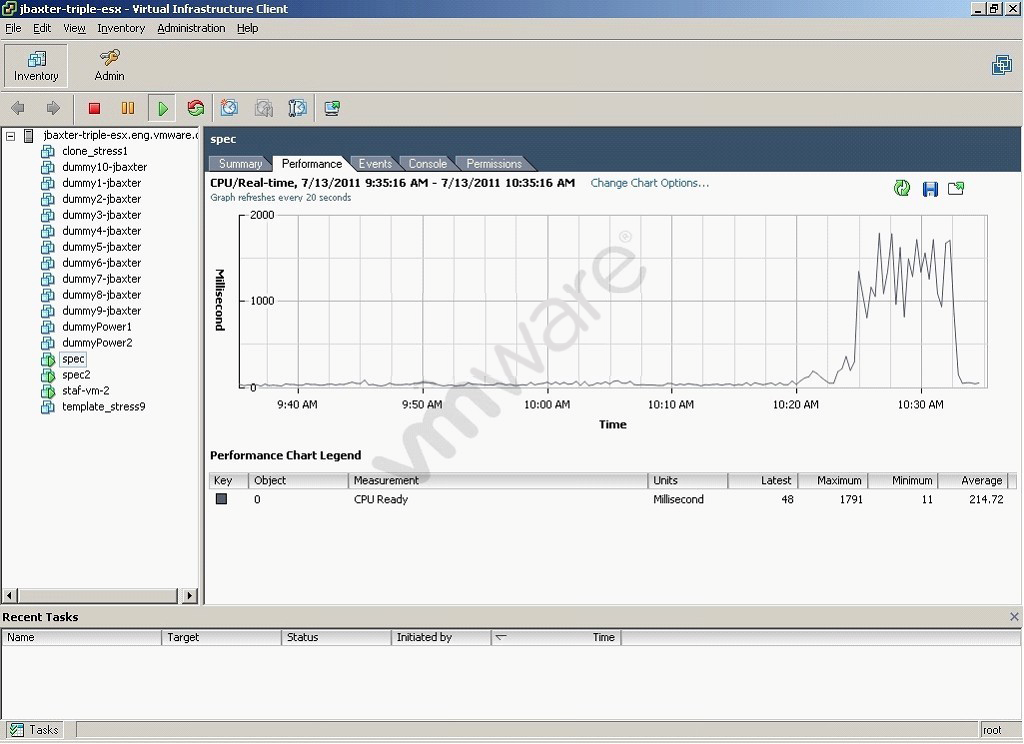The height and width of the screenshot is (744, 1024).
Task: Open the View menu
Action: (74, 28)
